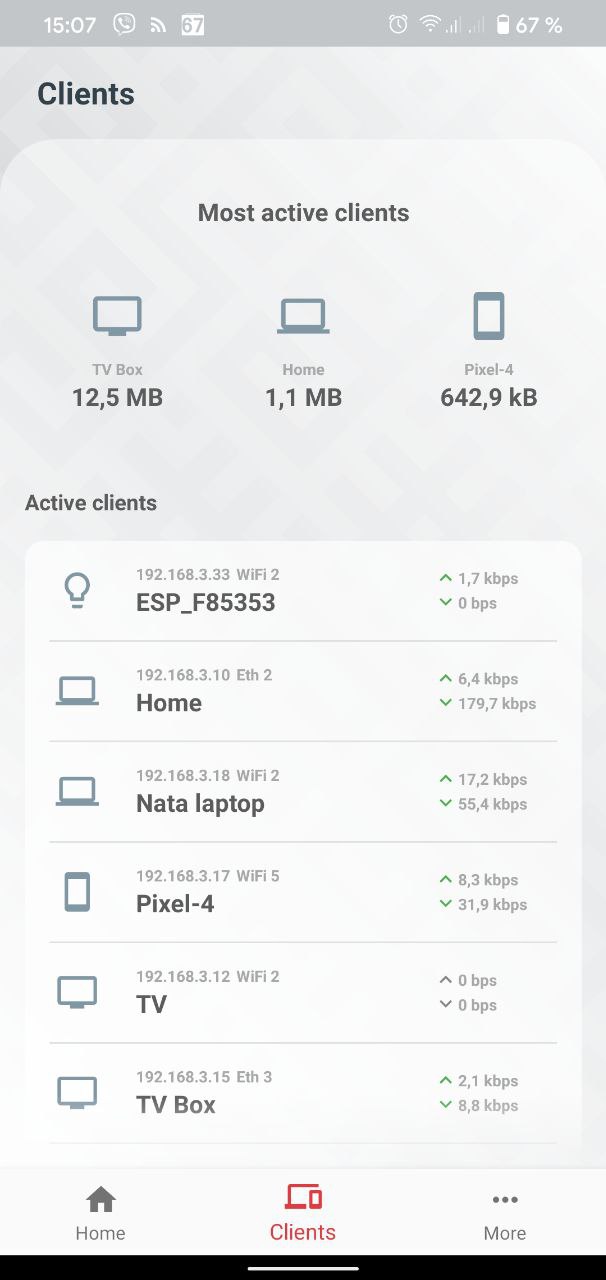Tap the 179,7 kbps download speed for Home

497,704
